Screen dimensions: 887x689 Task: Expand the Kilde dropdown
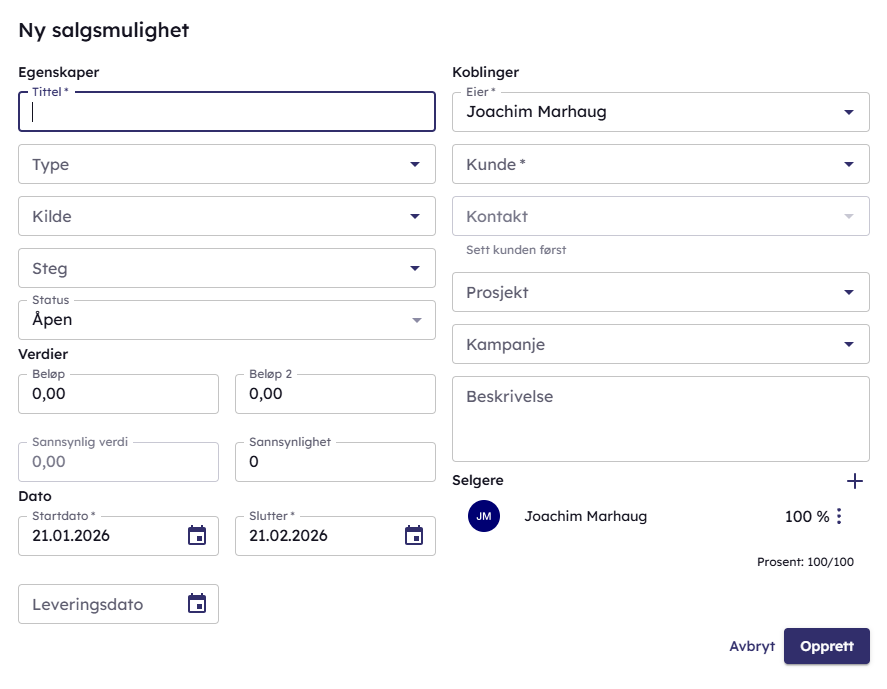click(x=227, y=217)
